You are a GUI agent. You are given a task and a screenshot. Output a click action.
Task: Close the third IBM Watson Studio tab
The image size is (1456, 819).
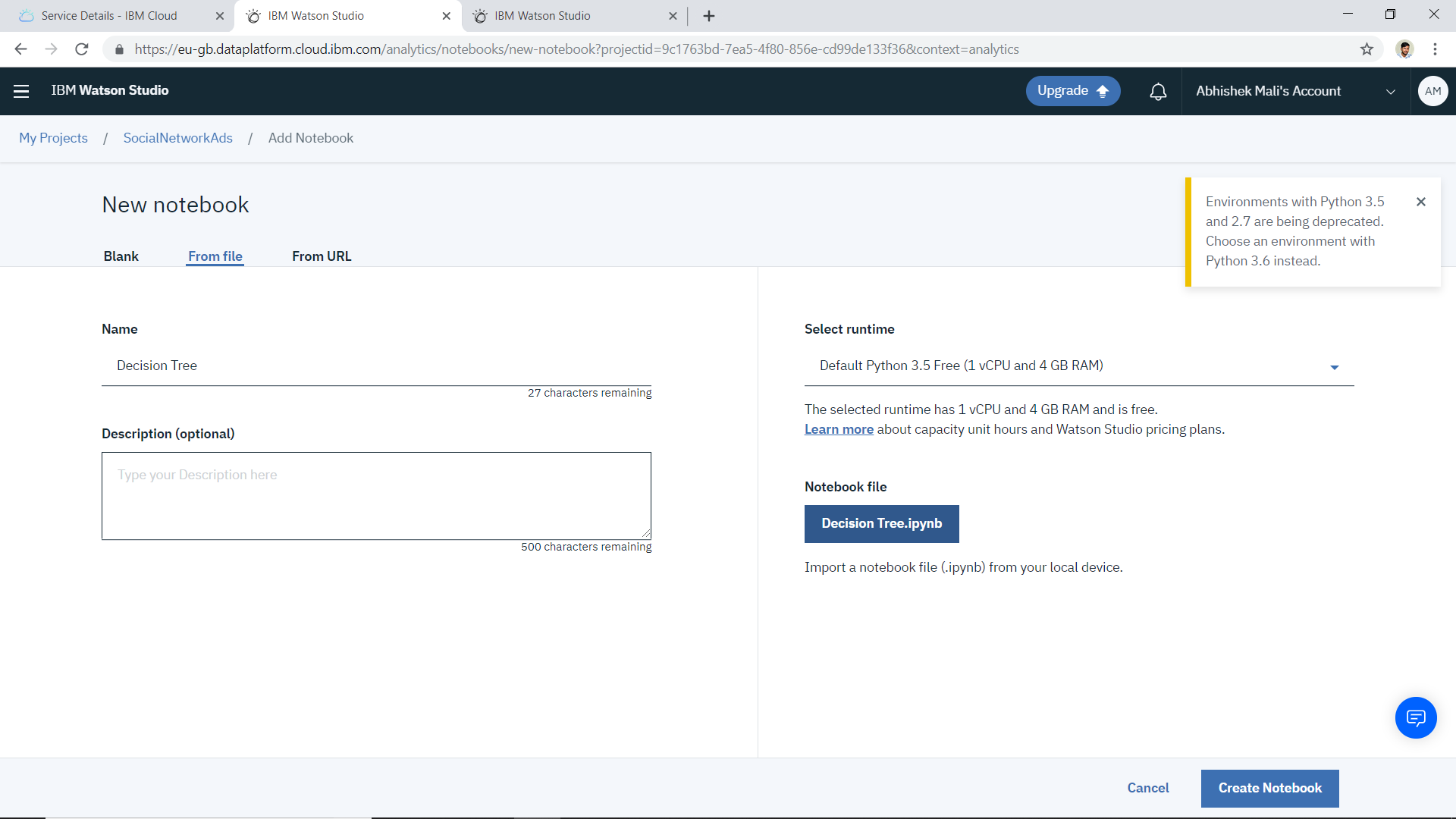[x=673, y=16]
